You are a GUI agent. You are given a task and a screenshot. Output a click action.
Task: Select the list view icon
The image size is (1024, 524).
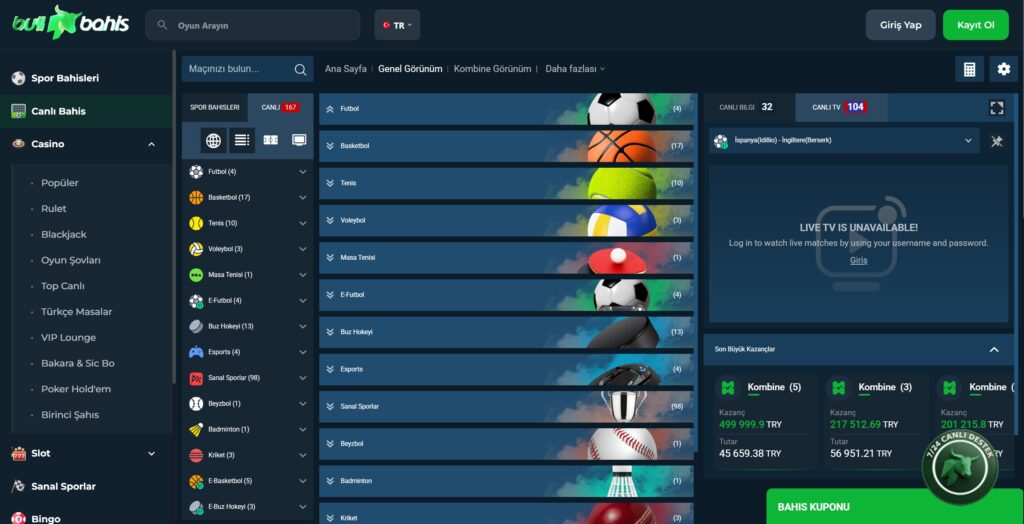[x=242, y=140]
